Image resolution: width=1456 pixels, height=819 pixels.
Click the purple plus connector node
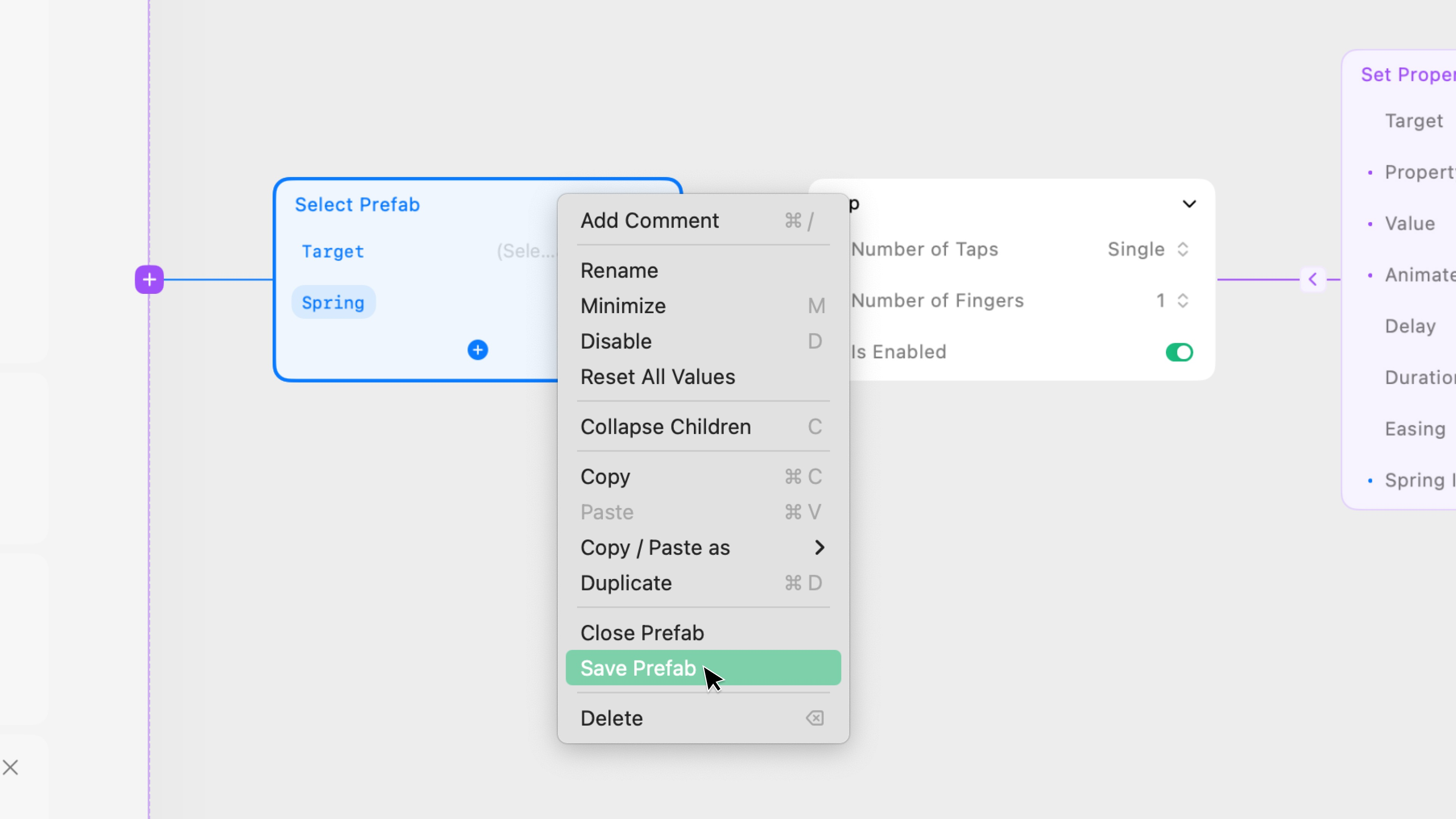(x=149, y=279)
